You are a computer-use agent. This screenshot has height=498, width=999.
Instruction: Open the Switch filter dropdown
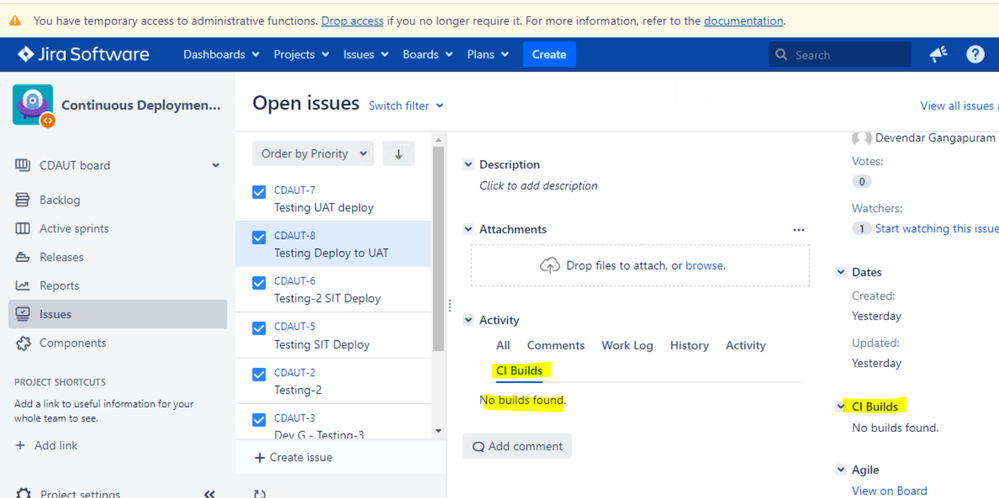click(406, 106)
